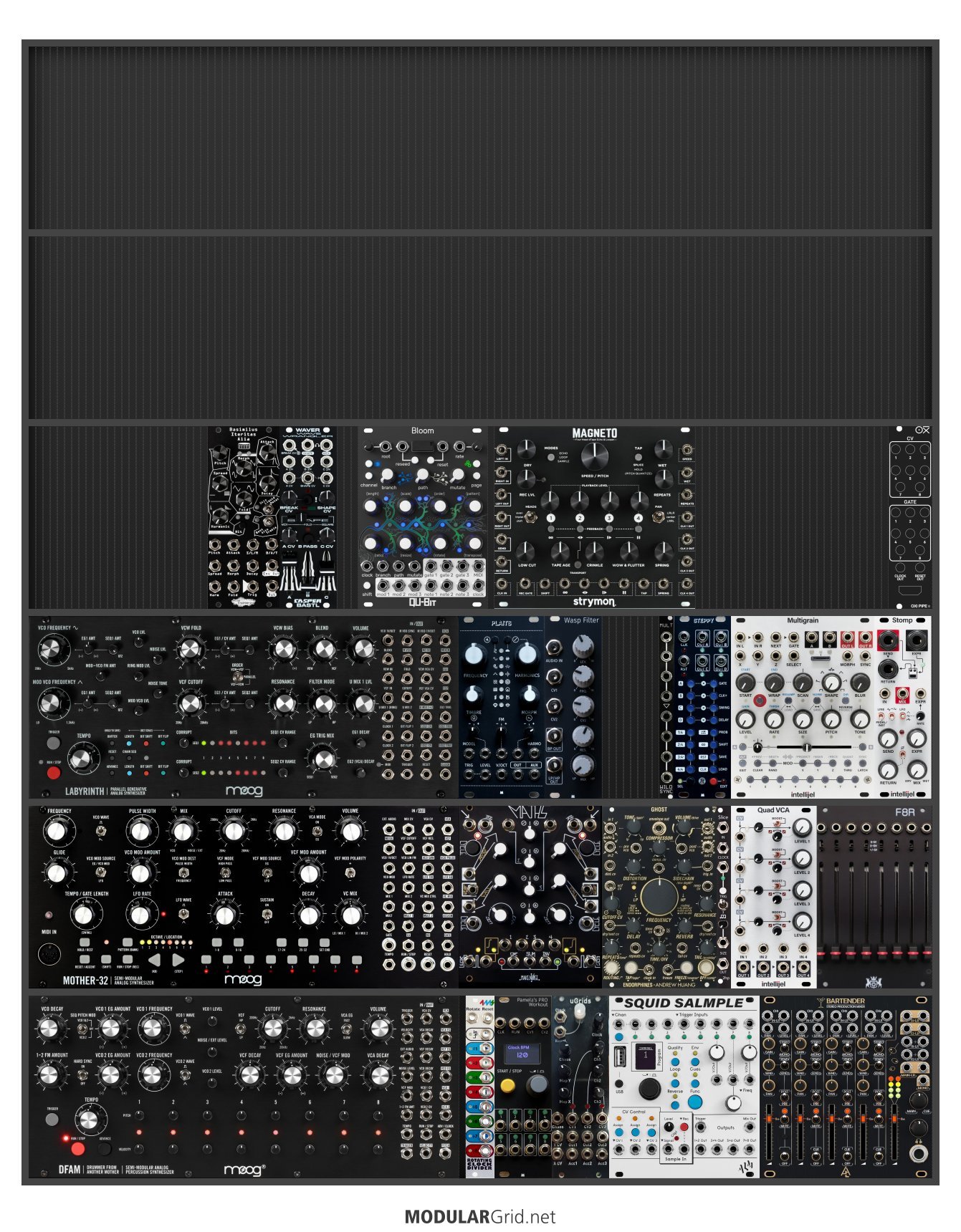Select the F8R fader module
This screenshot has height=1232, width=961.
click(874, 897)
